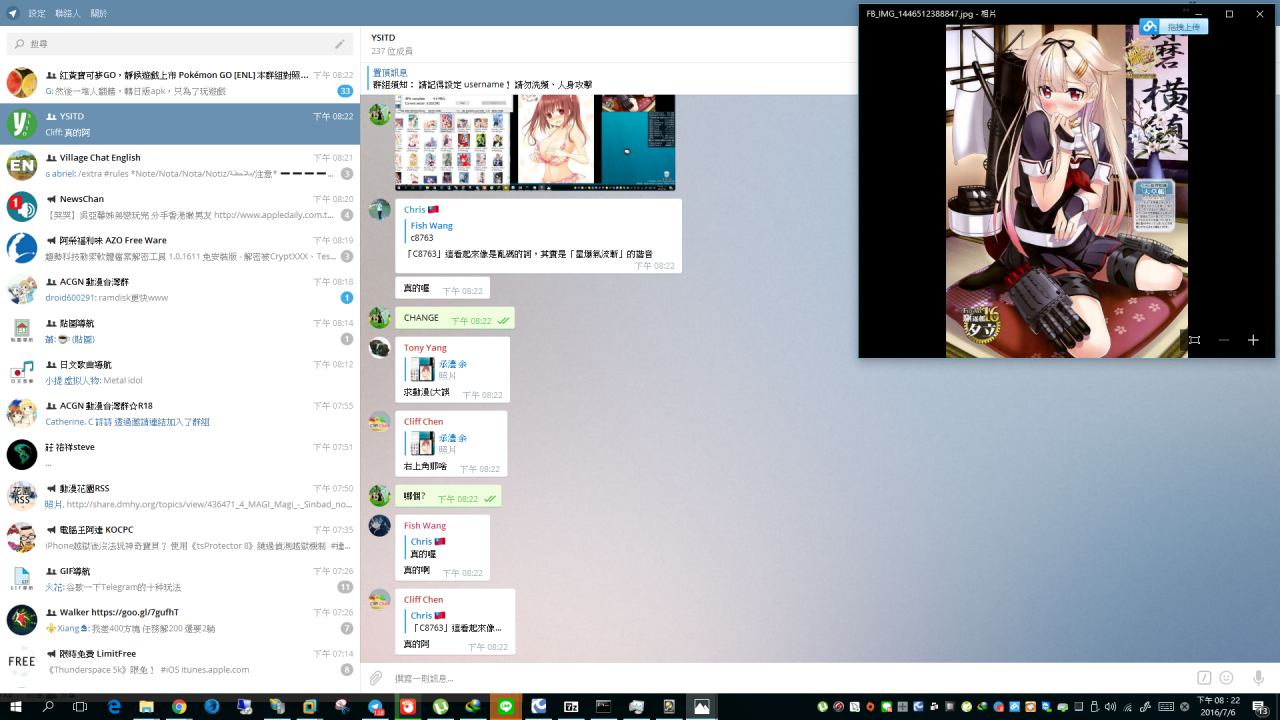This screenshot has height=720, width=1280.
Task: Click the microphone voice message icon
Action: tap(1258, 678)
